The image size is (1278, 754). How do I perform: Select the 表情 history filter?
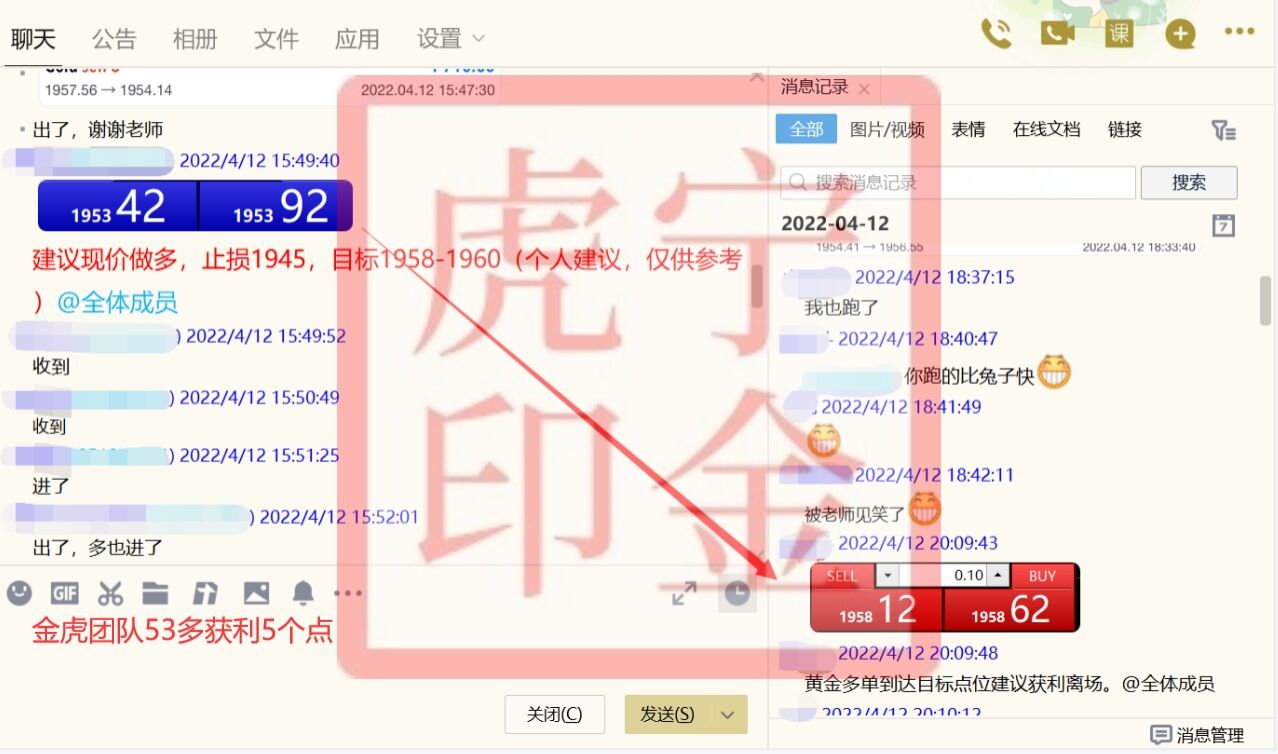tap(968, 129)
